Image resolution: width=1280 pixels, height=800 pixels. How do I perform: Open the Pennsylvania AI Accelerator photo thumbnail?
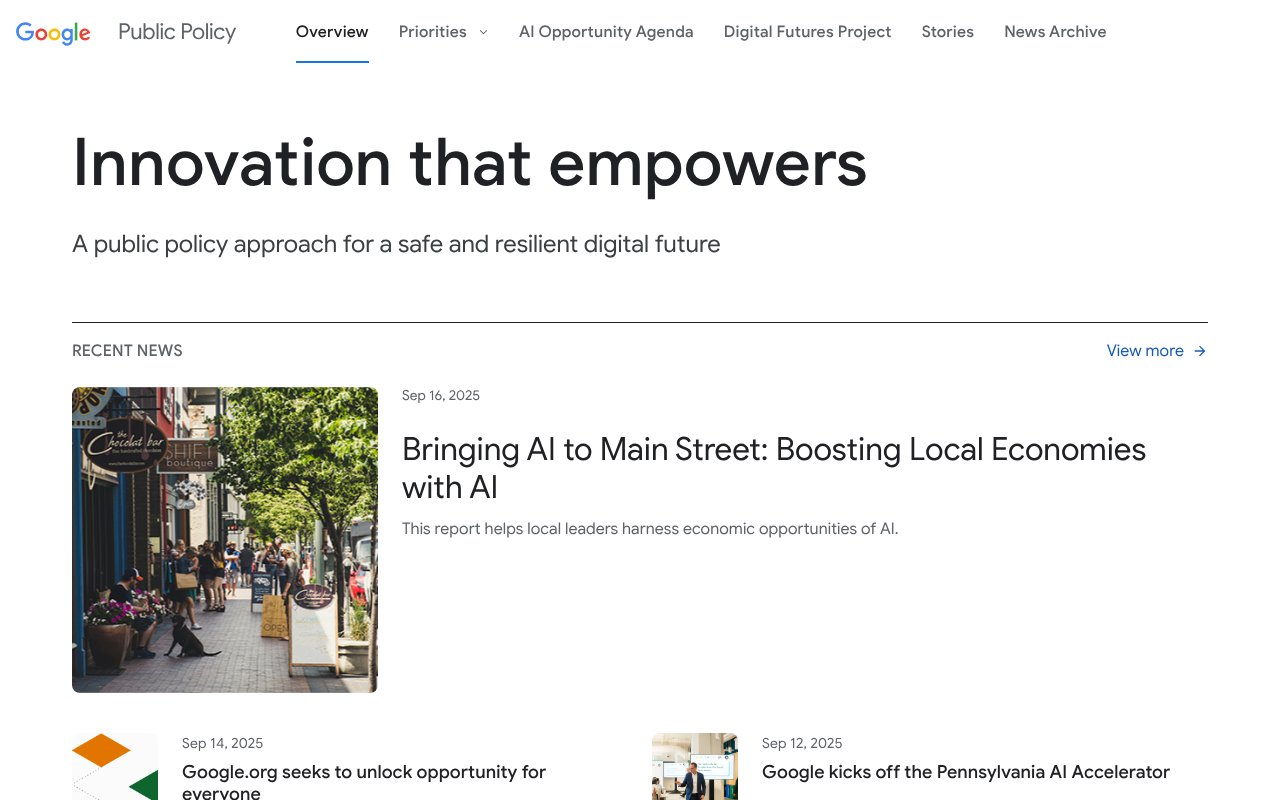pos(695,767)
